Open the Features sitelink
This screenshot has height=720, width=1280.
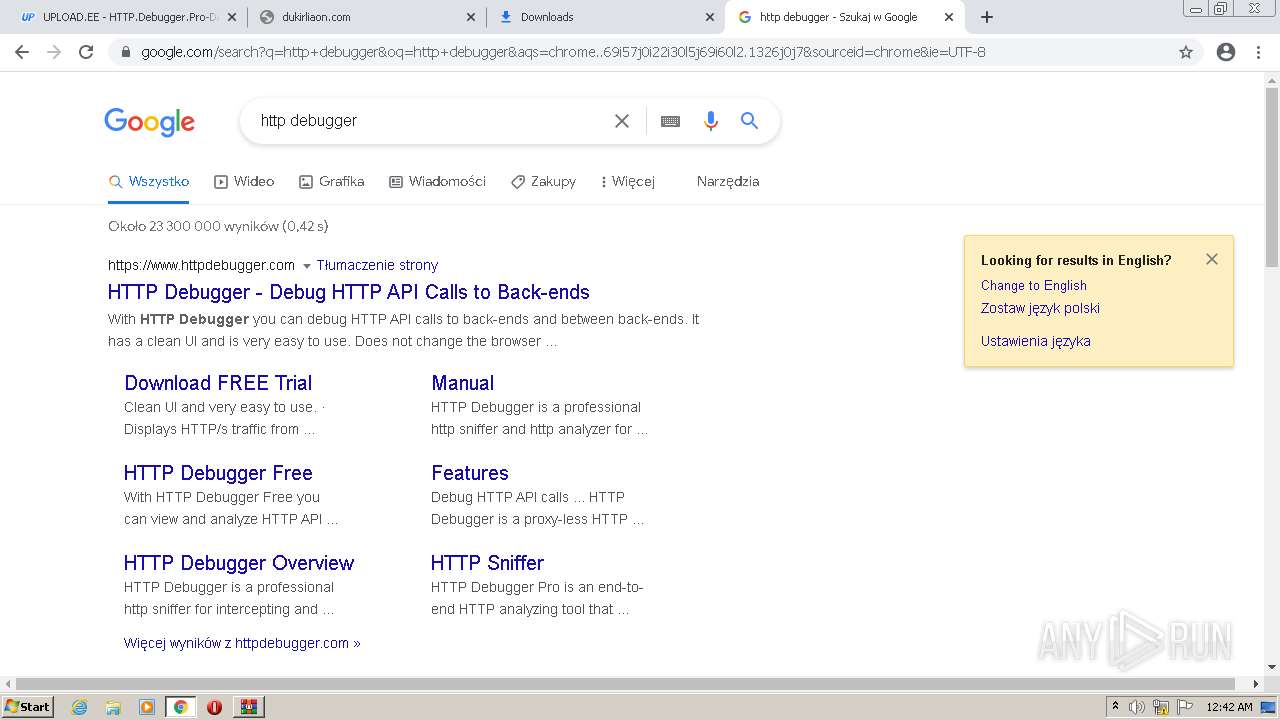coord(470,473)
